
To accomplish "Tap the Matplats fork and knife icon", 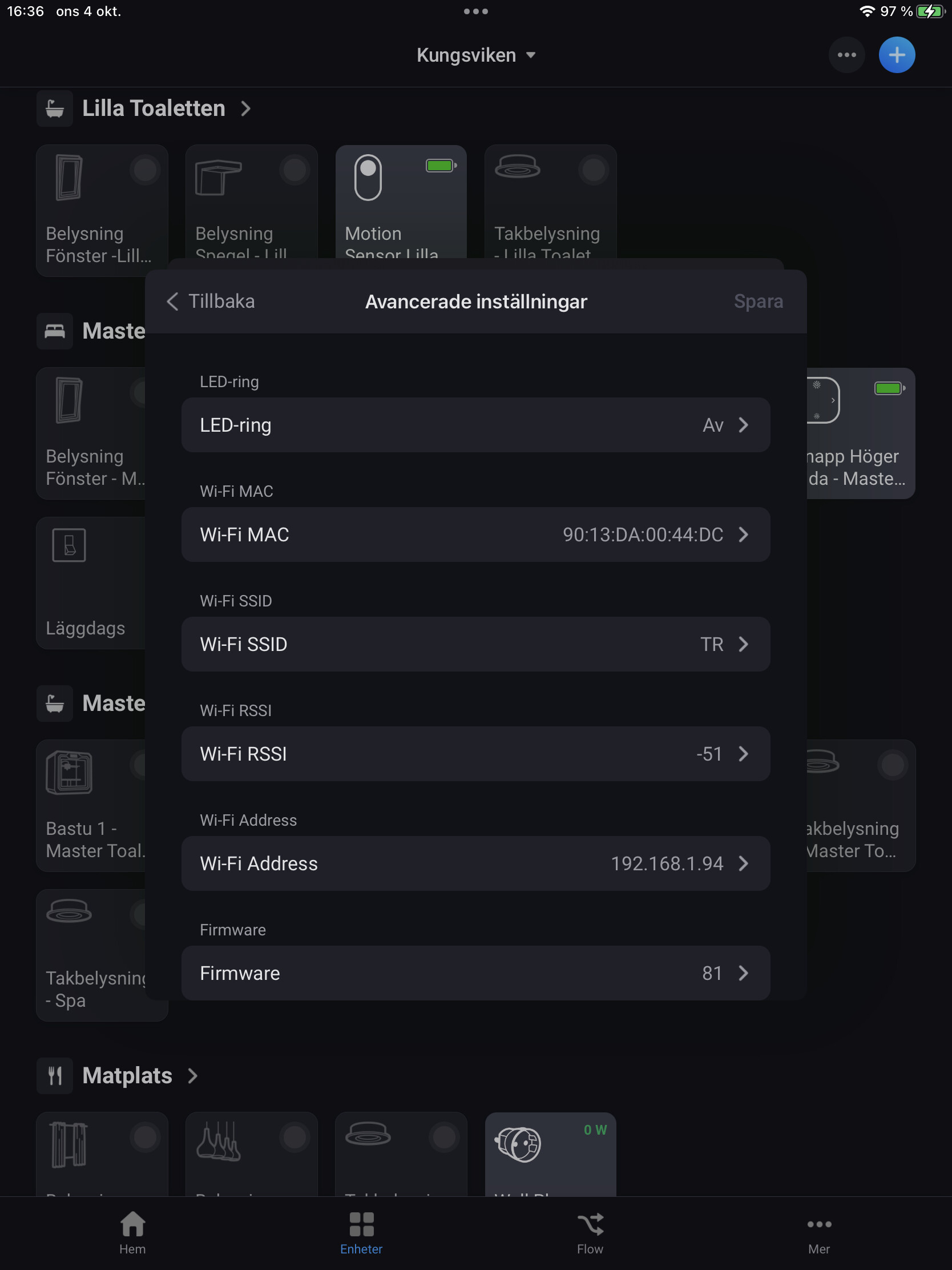I will (55, 1075).
